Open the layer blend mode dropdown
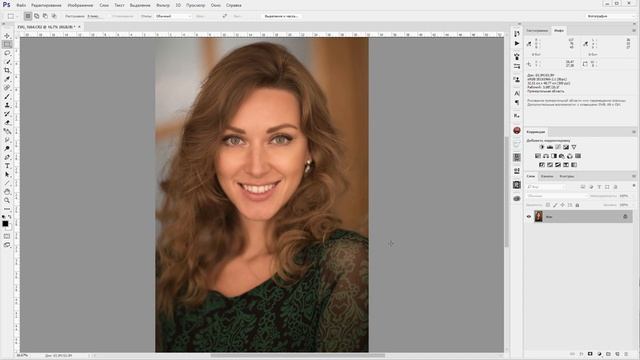The height and width of the screenshot is (360, 640). click(x=557, y=196)
